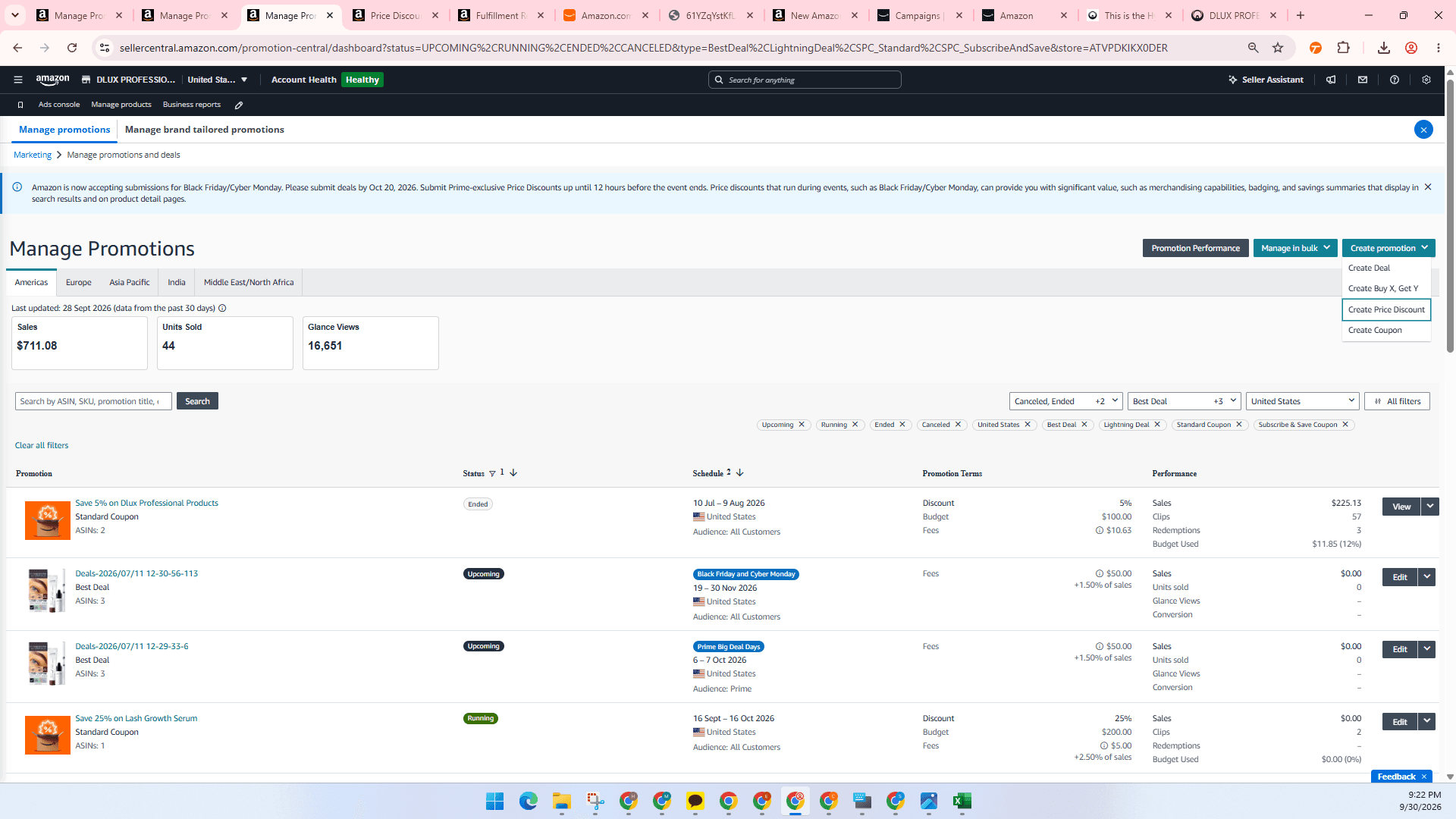Remove the Upcoming filter chip
The width and height of the screenshot is (1456, 819).
click(802, 425)
